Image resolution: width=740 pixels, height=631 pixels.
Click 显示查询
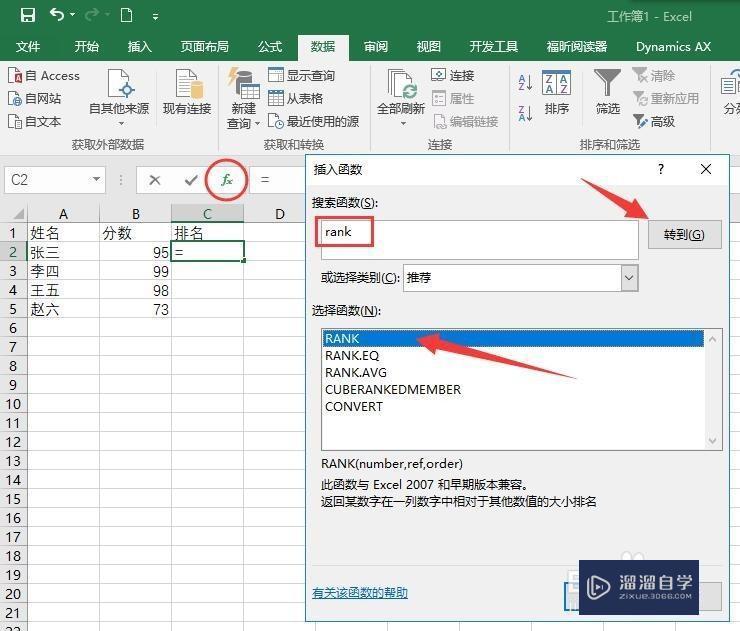tap(302, 75)
